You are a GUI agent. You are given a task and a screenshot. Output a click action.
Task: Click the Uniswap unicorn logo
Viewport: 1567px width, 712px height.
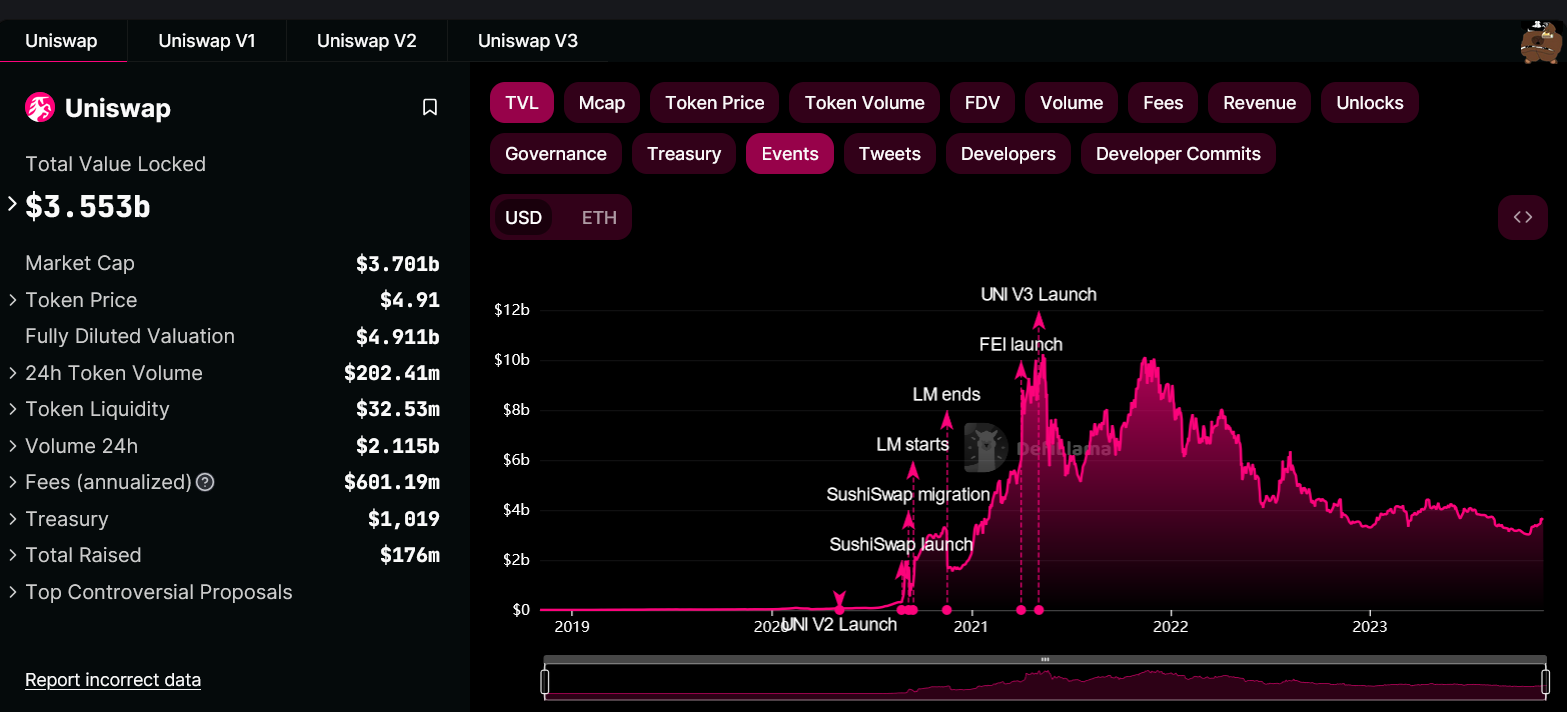pos(40,107)
